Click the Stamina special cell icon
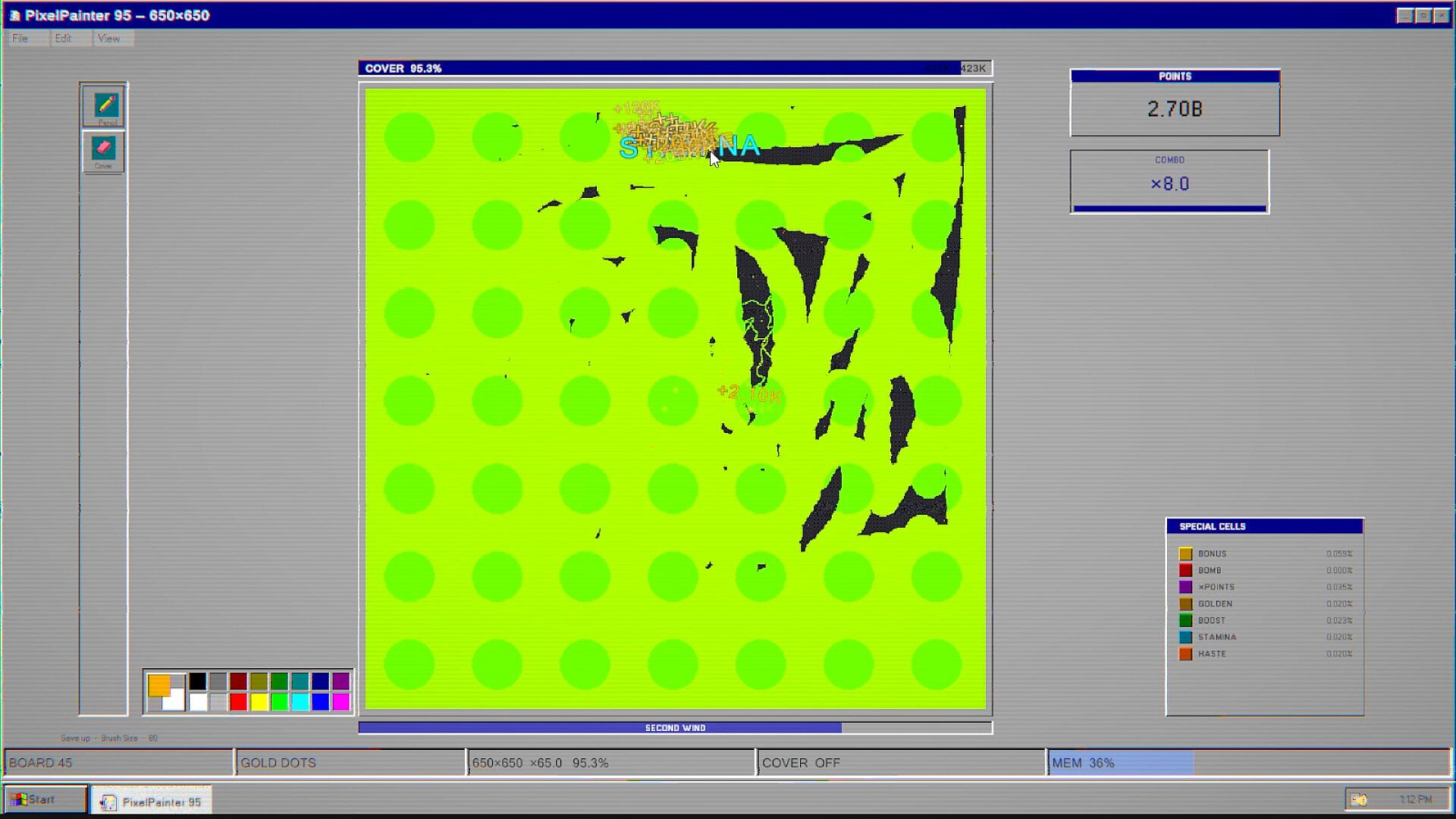Viewport: 1456px width, 819px height. (1185, 637)
